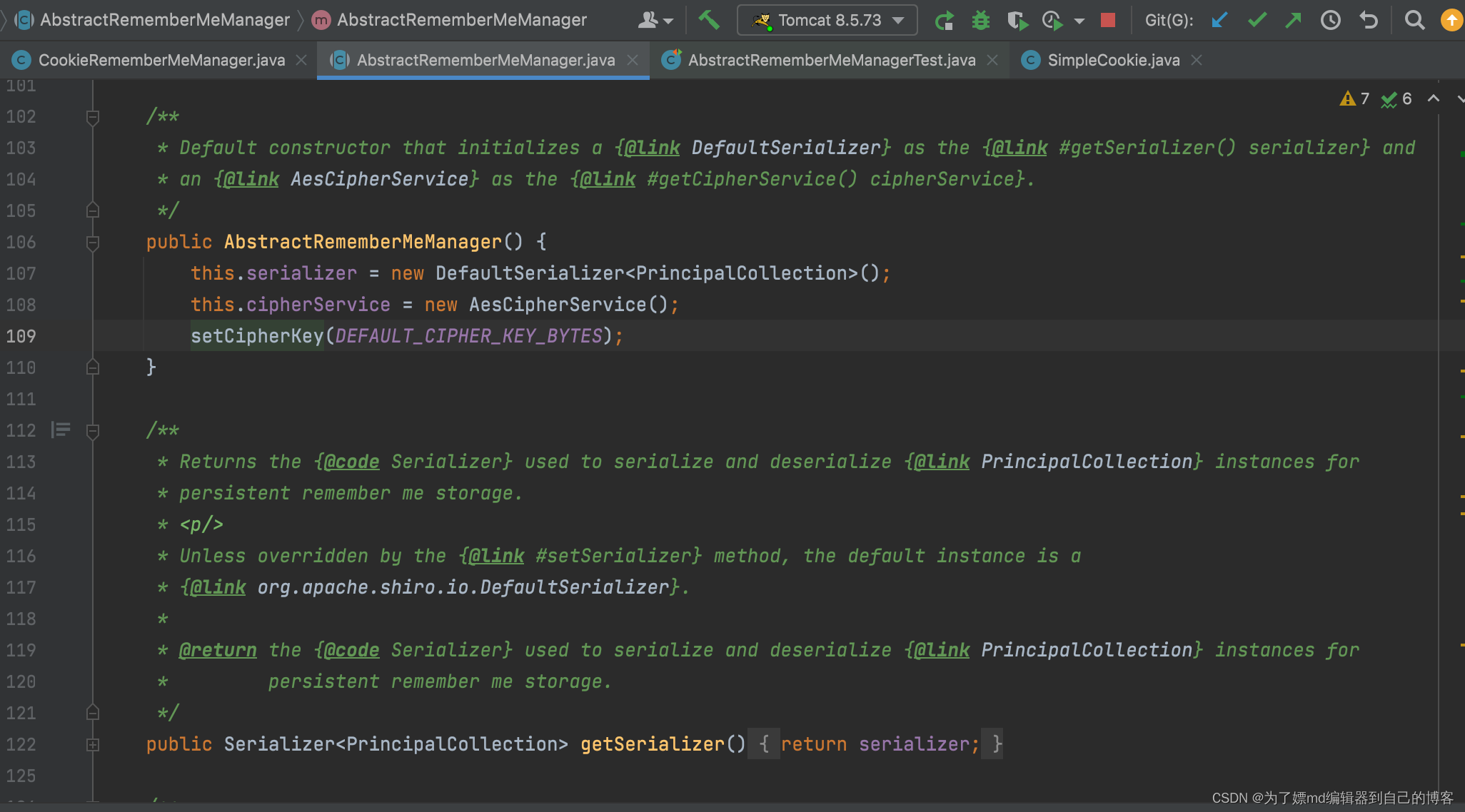Expand the profiler options arrow
1465x812 pixels.
1079,21
